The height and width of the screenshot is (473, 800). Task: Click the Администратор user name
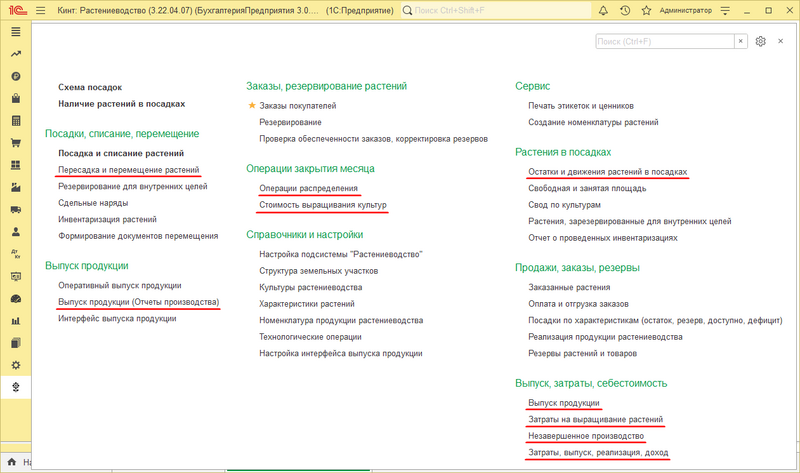pyautogui.click(x=685, y=10)
